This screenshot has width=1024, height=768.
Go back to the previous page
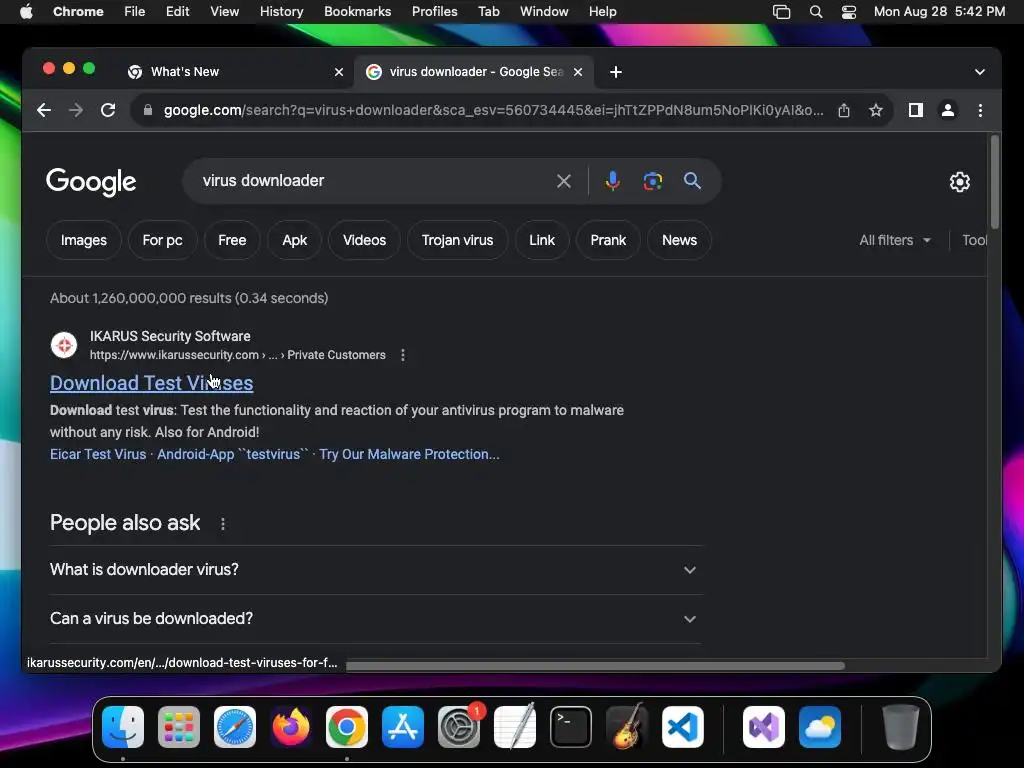(x=44, y=110)
